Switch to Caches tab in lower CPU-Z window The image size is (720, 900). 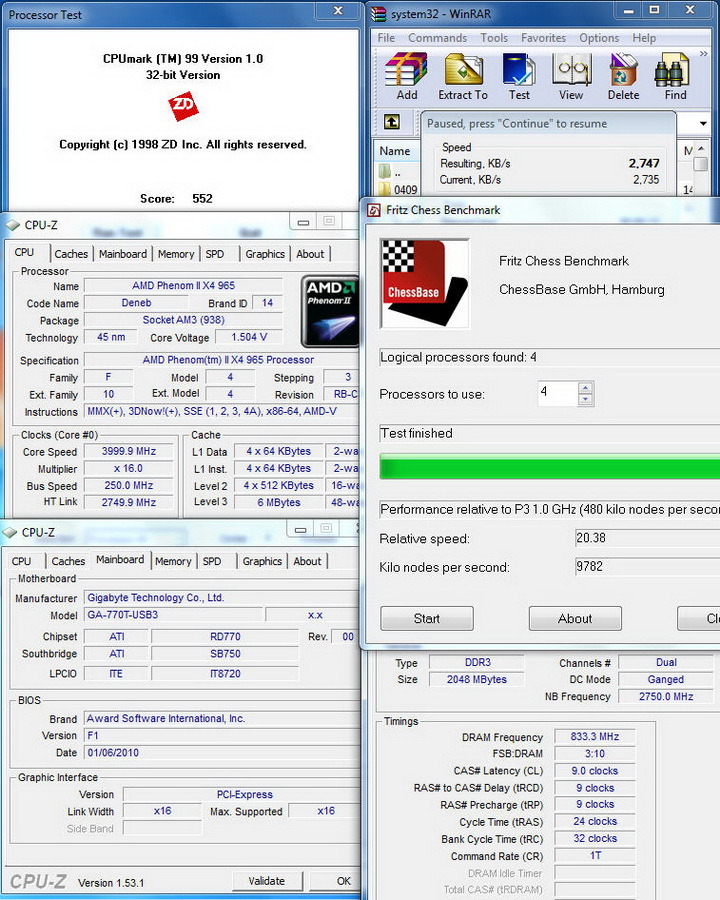pos(68,561)
